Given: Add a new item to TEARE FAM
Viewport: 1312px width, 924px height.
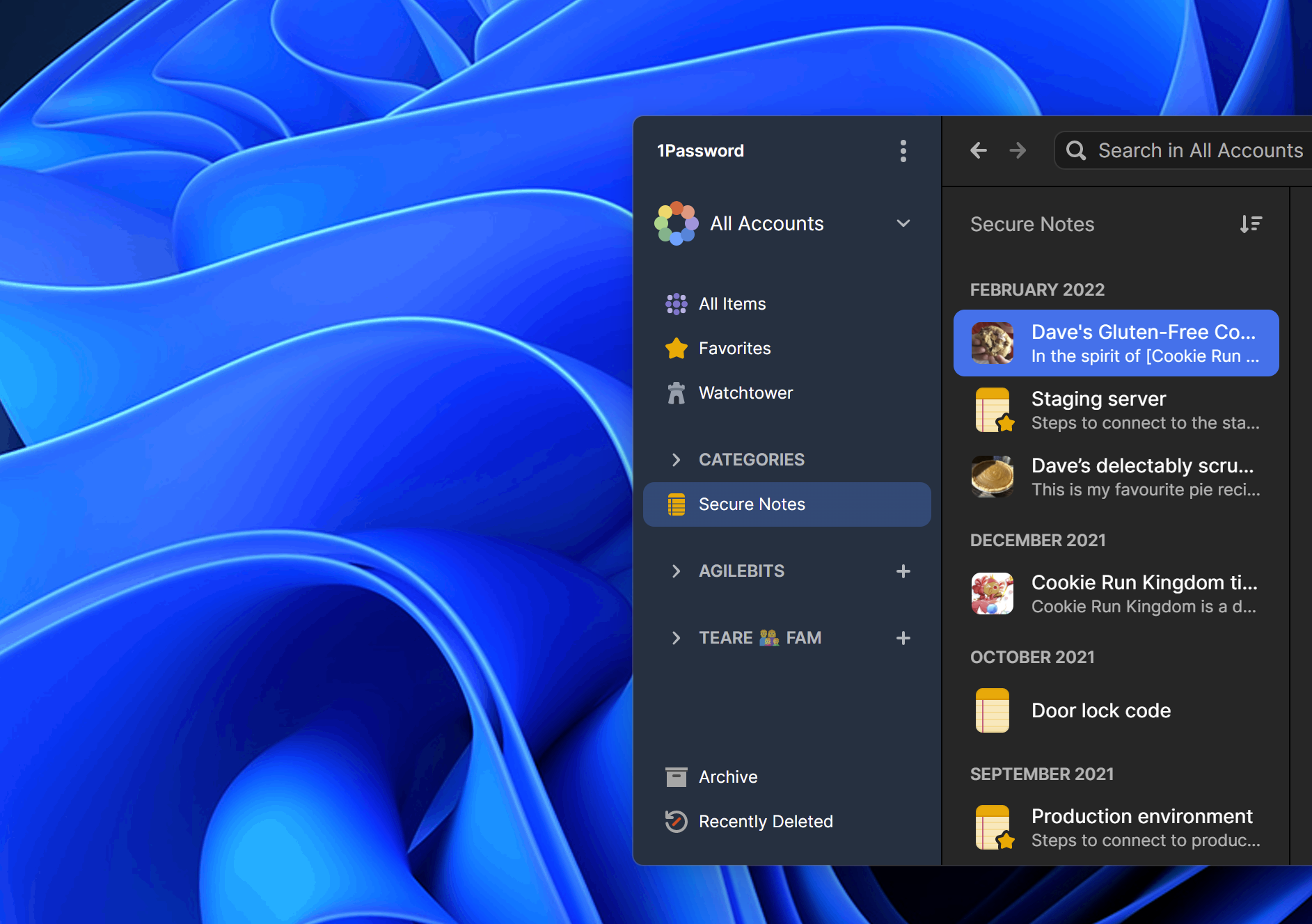Looking at the screenshot, I should (x=903, y=637).
